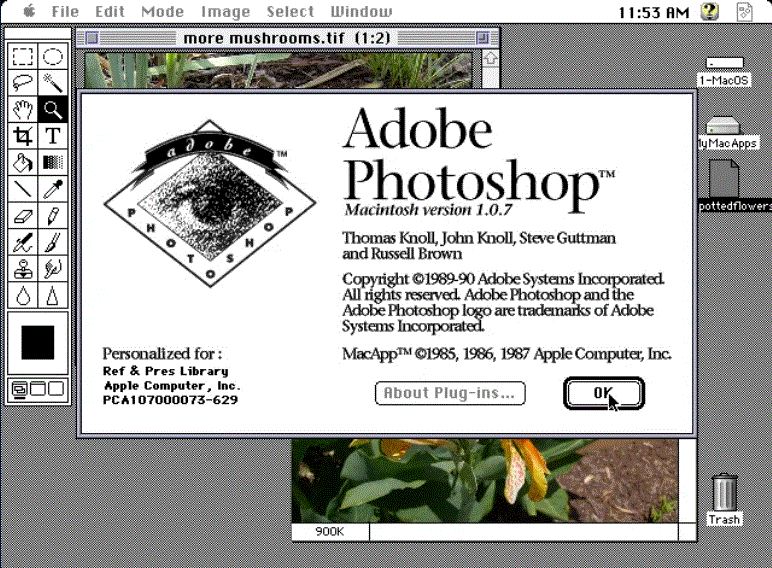Viewport: 772px width, 568px height.
Task: Select the Smudge finger tool
Action: click(53, 269)
